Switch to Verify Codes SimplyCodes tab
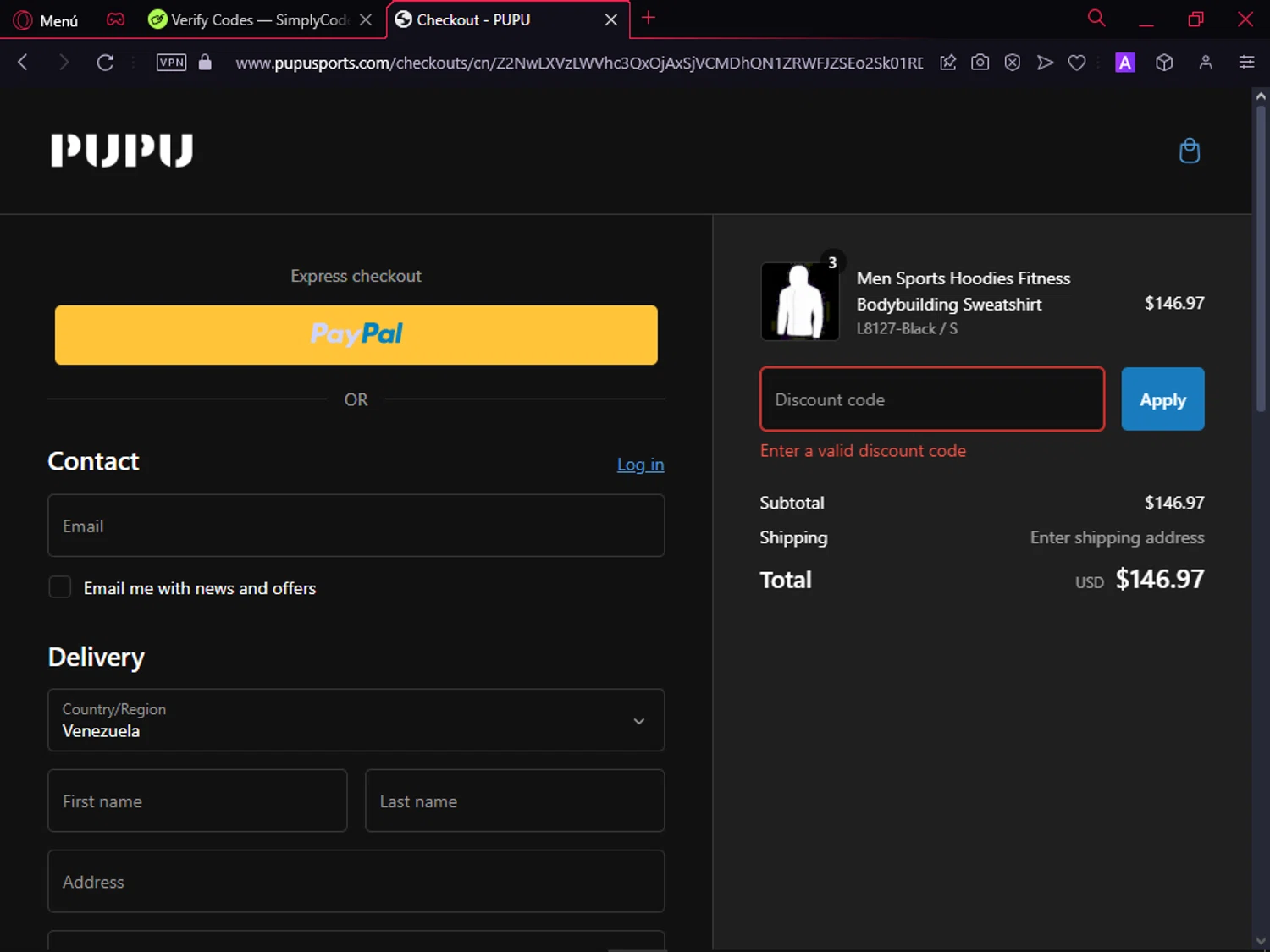Image resolution: width=1270 pixels, height=952 pixels. 248,19
